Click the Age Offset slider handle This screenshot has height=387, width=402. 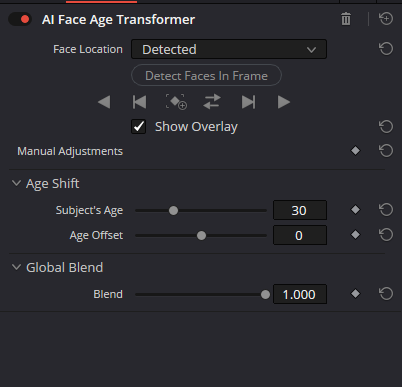(x=201, y=236)
